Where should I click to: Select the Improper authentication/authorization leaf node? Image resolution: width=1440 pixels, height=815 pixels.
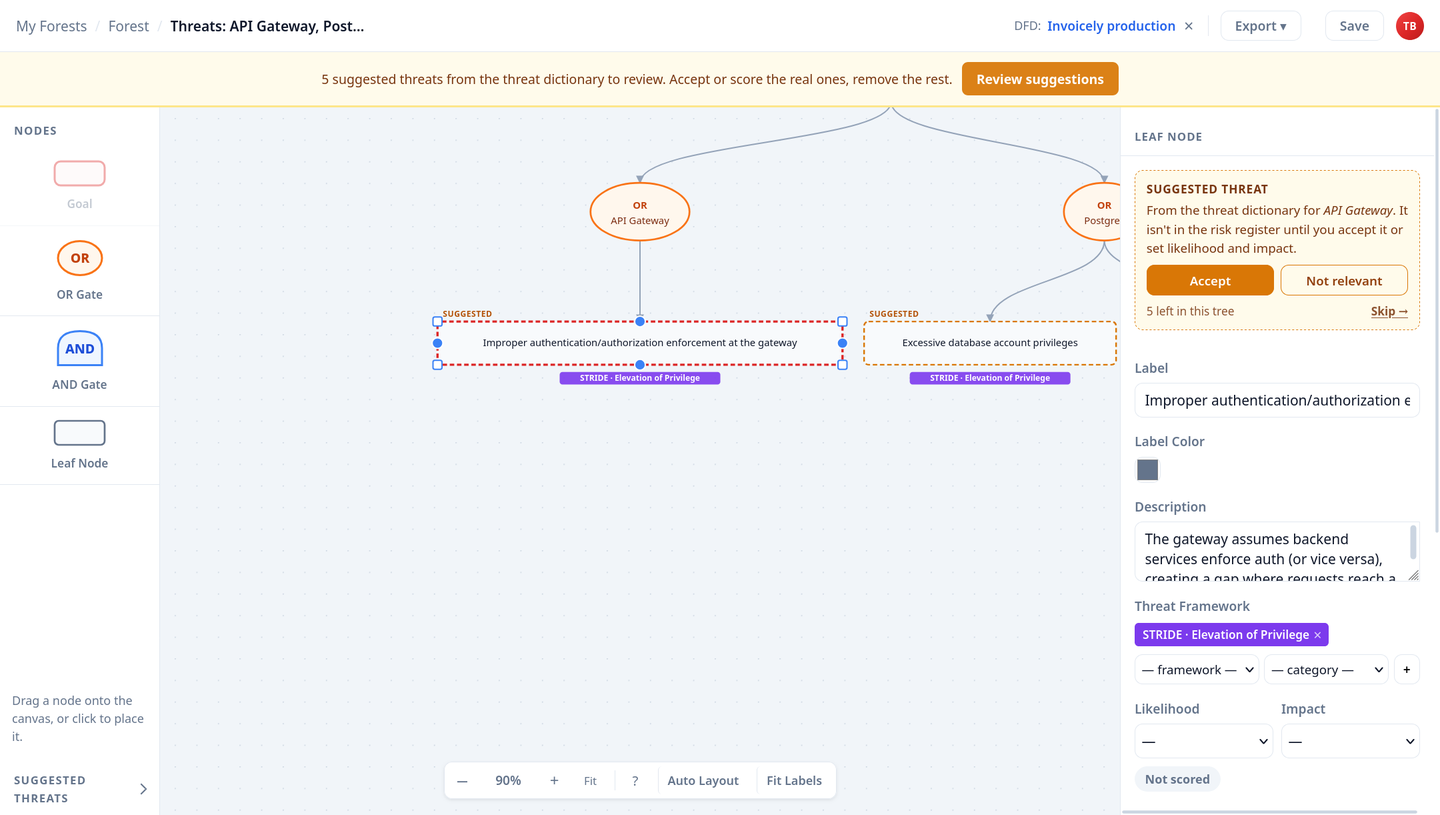(x=640, y=343)
